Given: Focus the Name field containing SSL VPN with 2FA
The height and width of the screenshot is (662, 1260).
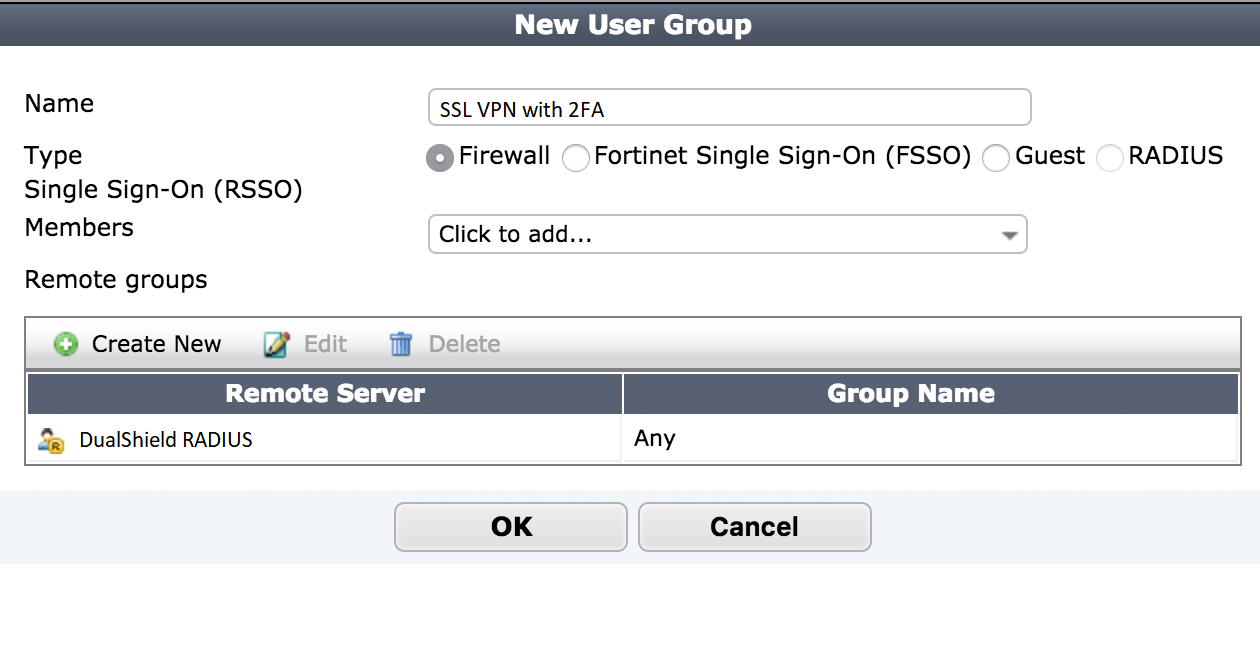Looking at the screenshot, I should 729,108.
